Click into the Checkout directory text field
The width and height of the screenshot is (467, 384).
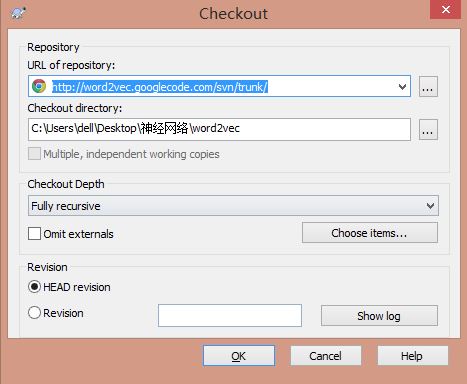click(219, 129)
